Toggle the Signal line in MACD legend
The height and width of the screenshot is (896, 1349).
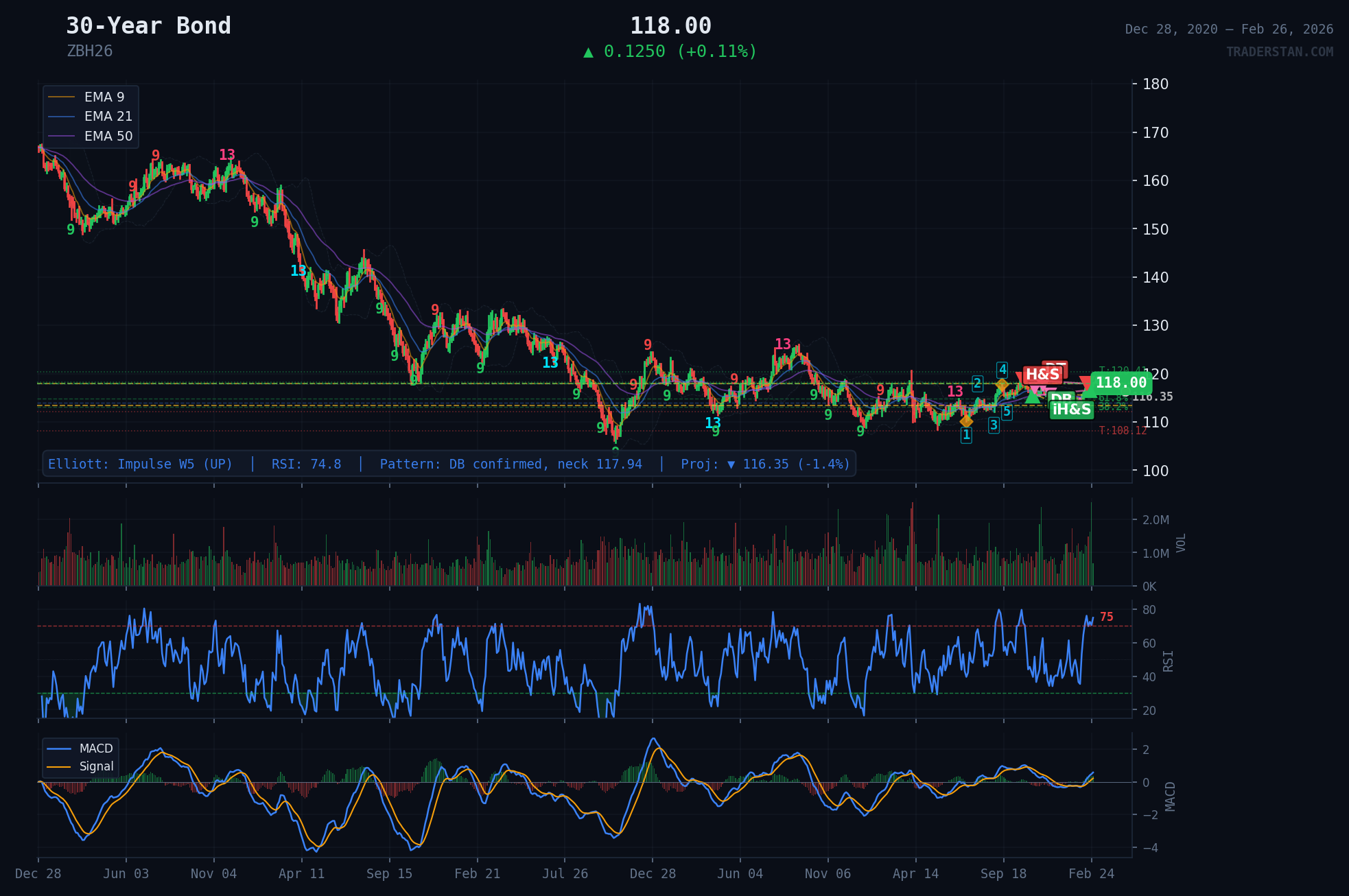(x=96, y=766)
